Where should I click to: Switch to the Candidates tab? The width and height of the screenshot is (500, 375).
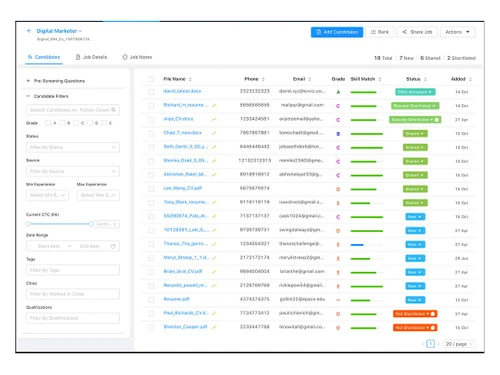point(44,57)
